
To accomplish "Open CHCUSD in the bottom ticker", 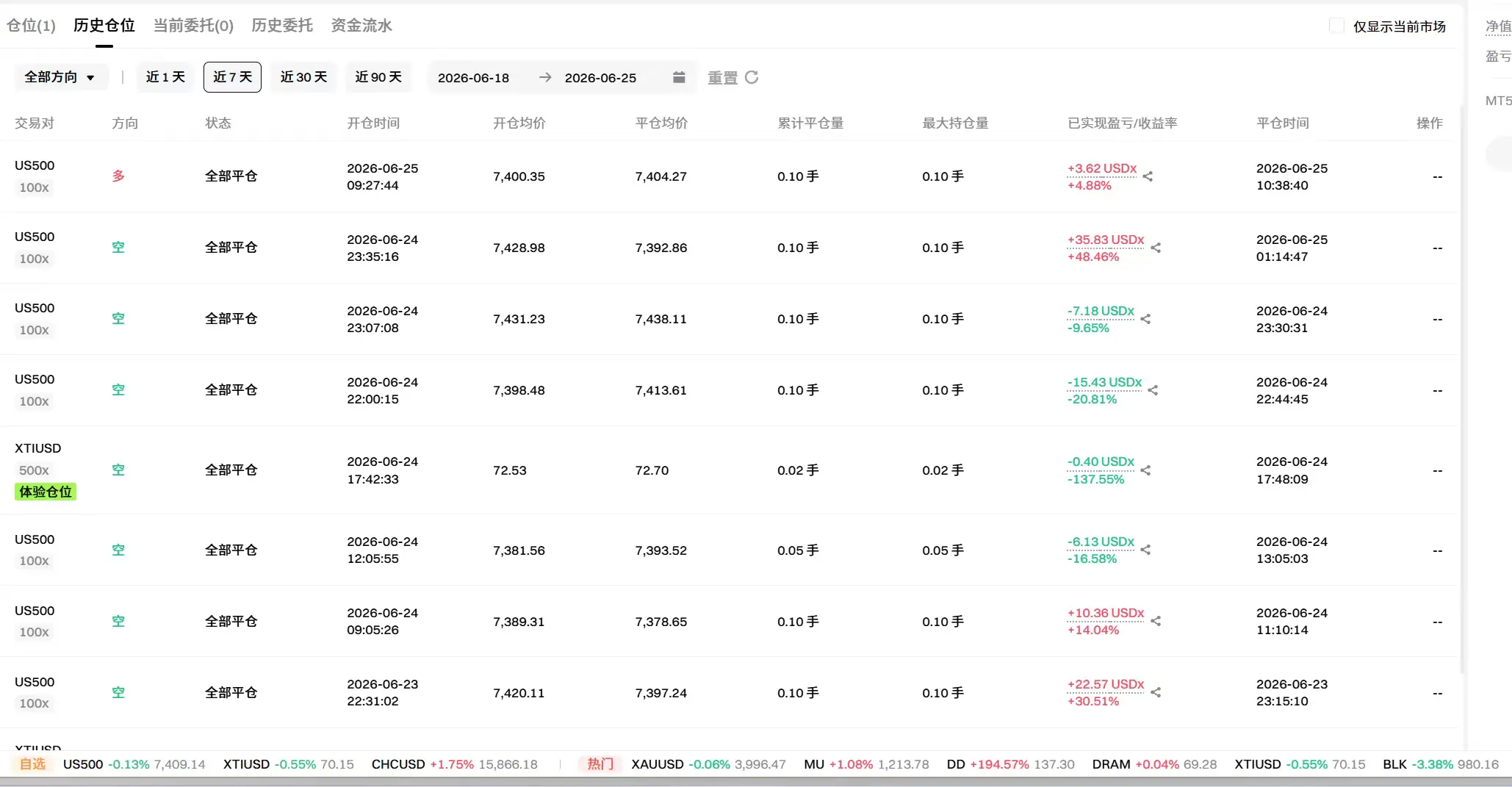I will pos(455,764).
